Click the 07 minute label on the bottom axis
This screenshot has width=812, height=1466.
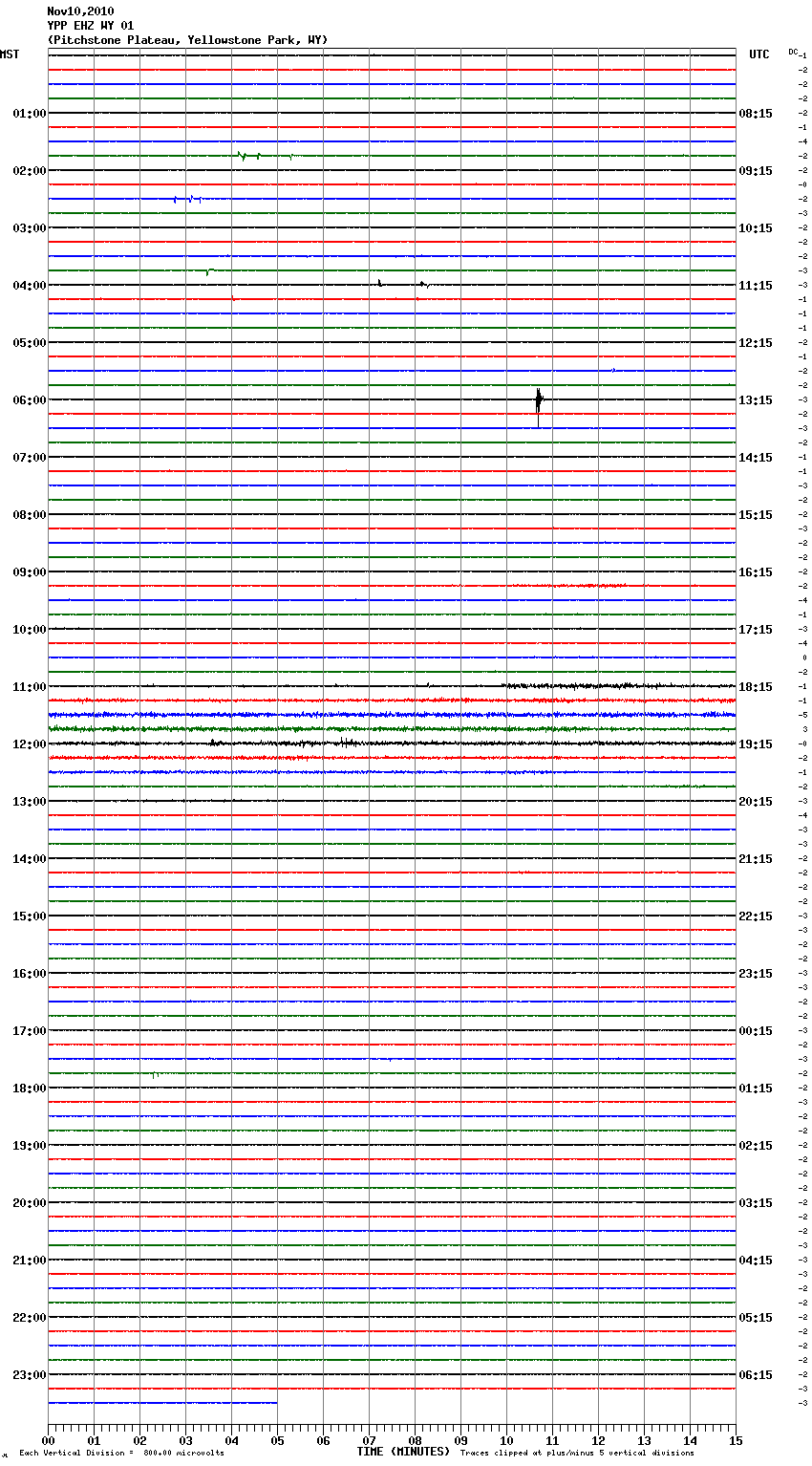tap(369, 1441)
